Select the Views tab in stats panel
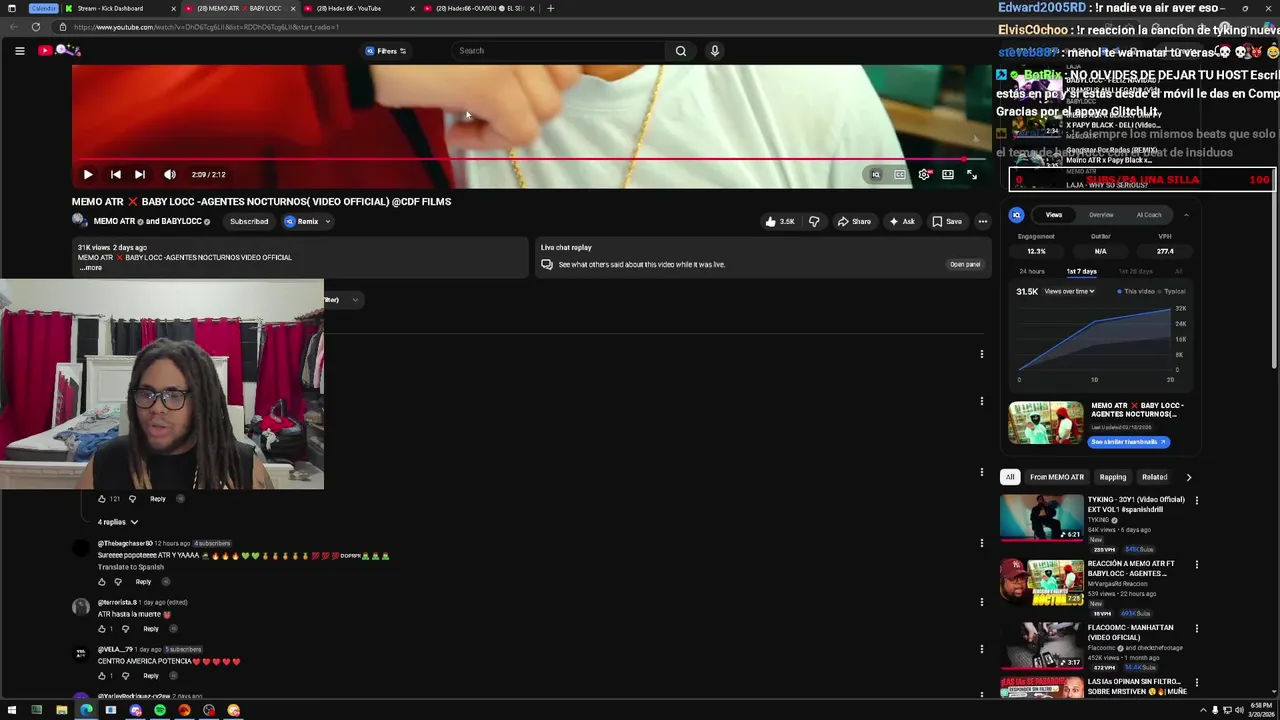The width and height of the screenshot is (1280, 720). (x=1054, y=215)
